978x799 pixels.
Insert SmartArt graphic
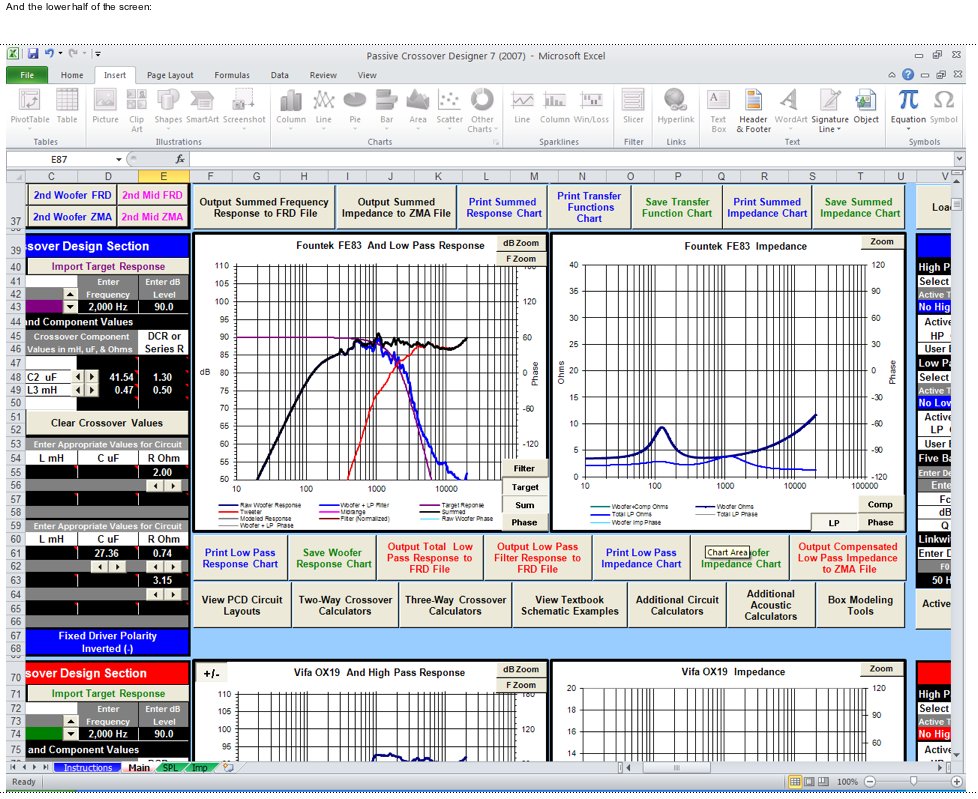(x=202, y=107)
